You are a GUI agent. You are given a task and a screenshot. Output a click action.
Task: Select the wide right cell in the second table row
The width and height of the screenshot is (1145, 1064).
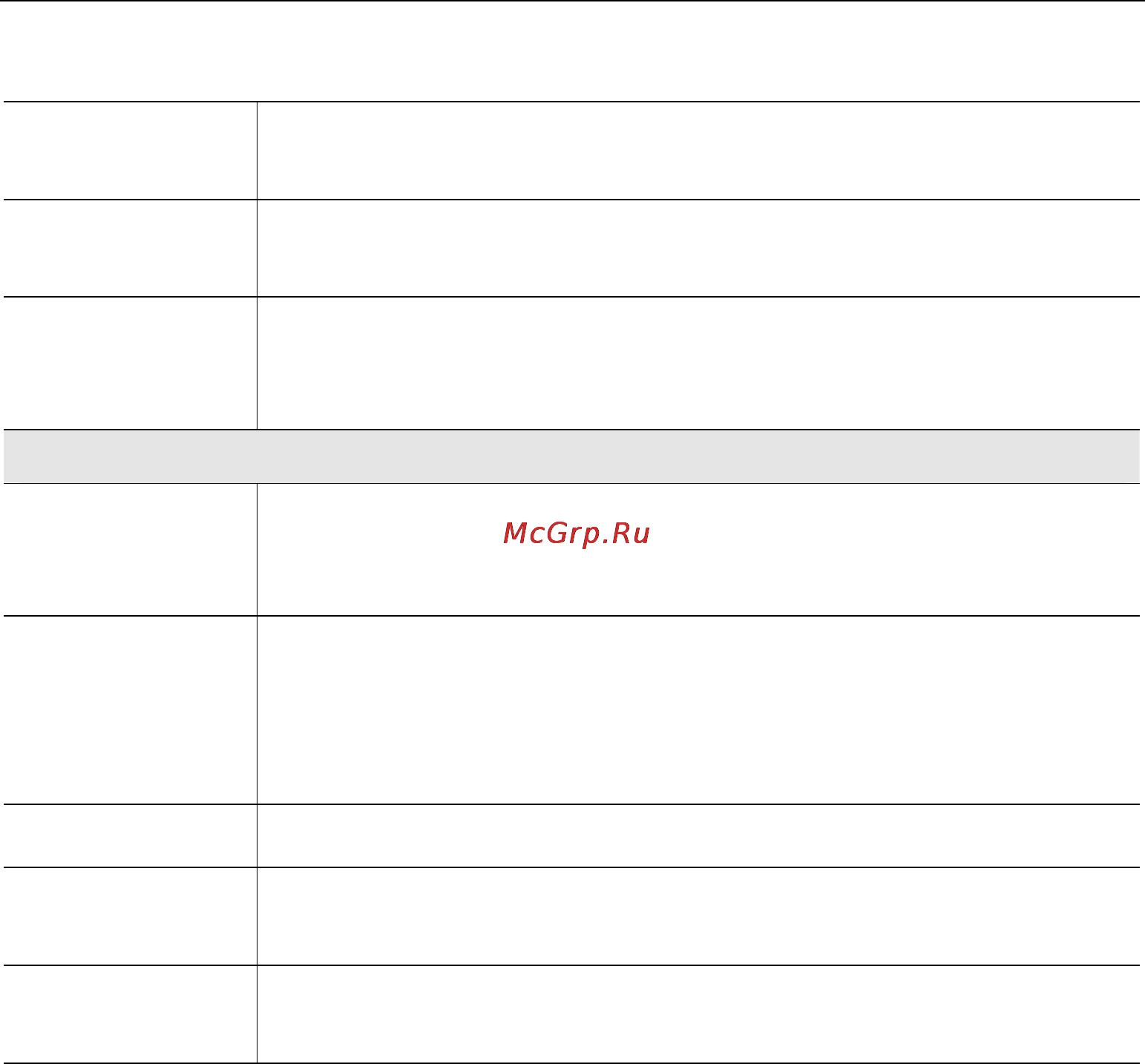point(698,249)
